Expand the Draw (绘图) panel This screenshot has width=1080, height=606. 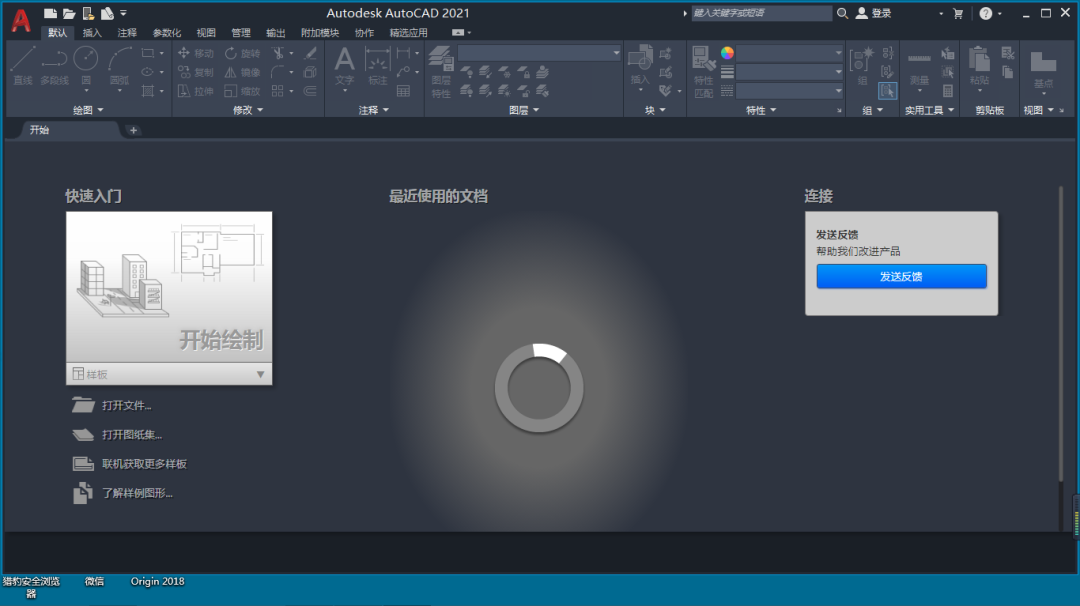[88, 110]
